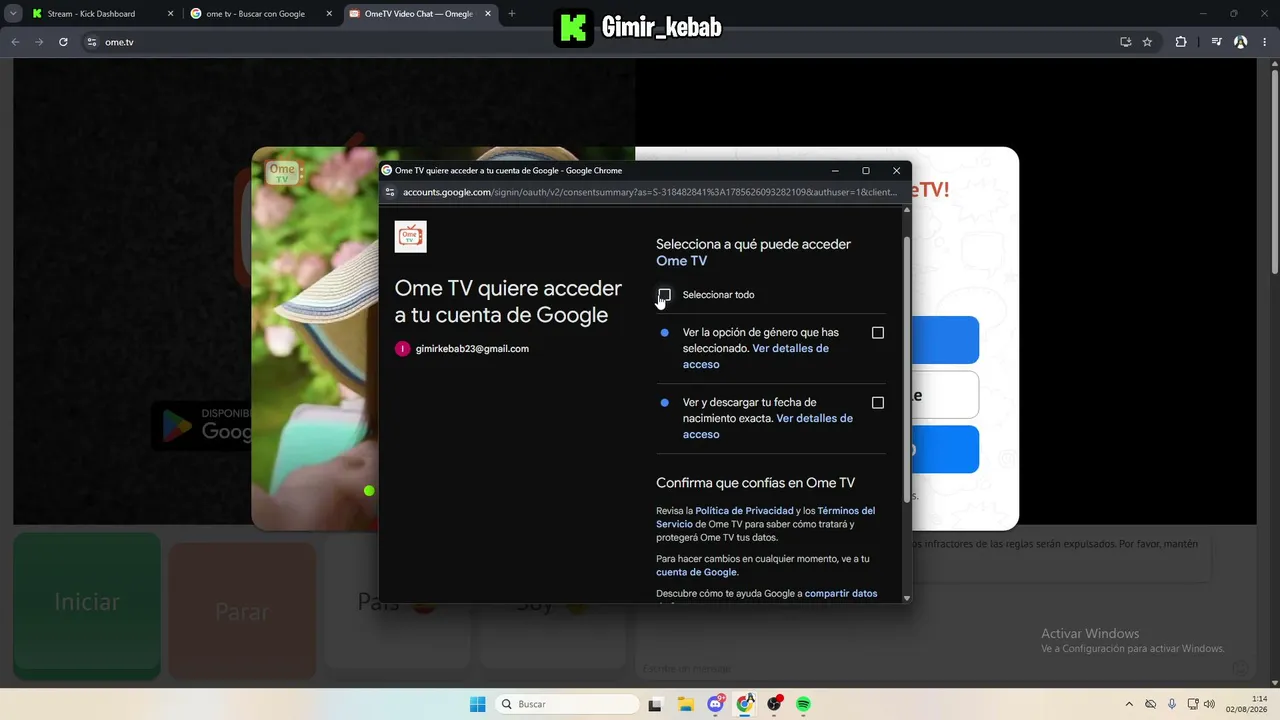The width and height of the screenshot is (1280, 720).
Task: View site information for ome.tv
Action: tap(92, 42)
